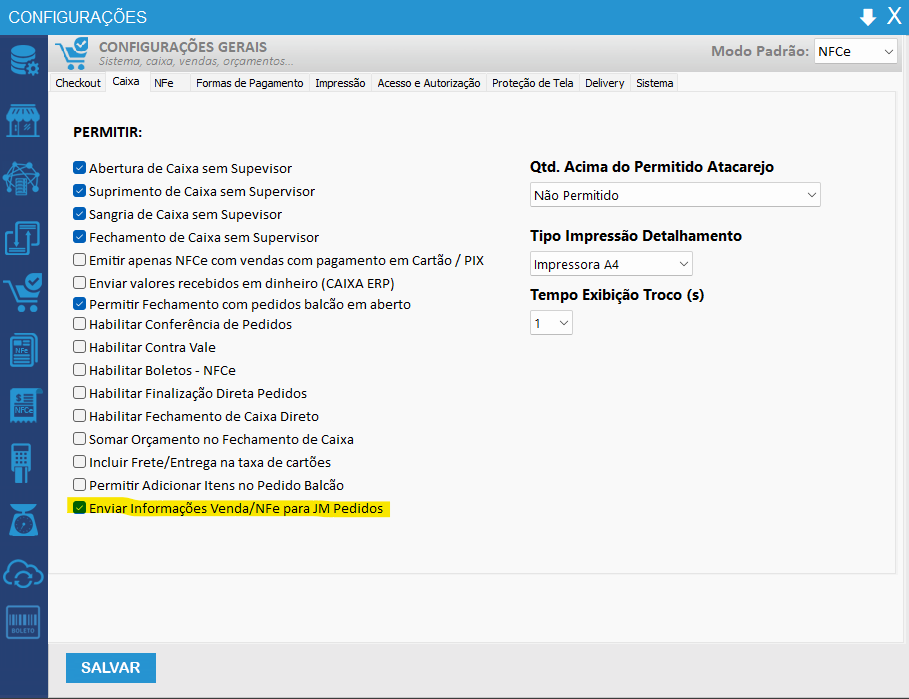Screen dimensions: 909x699
Task: Click the cloud sync icon in sidebar
Action: coord(23,573)
